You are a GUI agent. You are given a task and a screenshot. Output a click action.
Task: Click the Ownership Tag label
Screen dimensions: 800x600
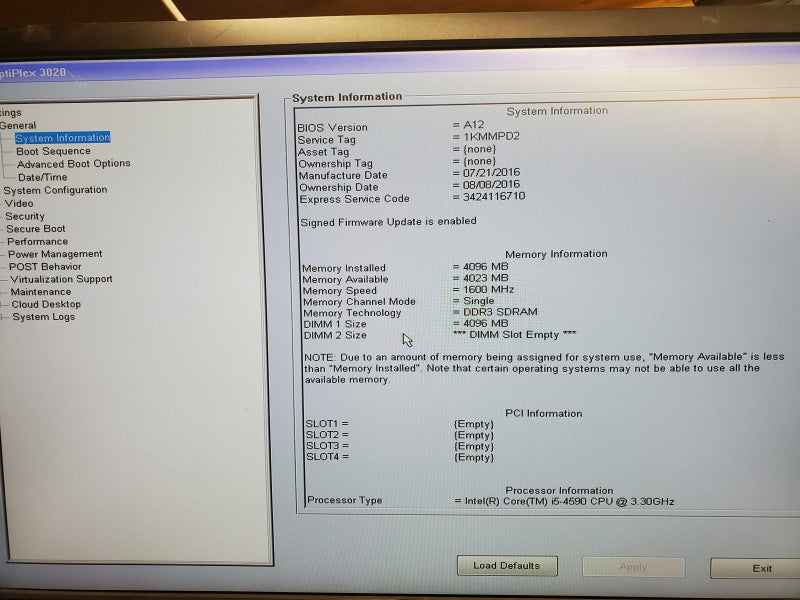coord(336,164)
